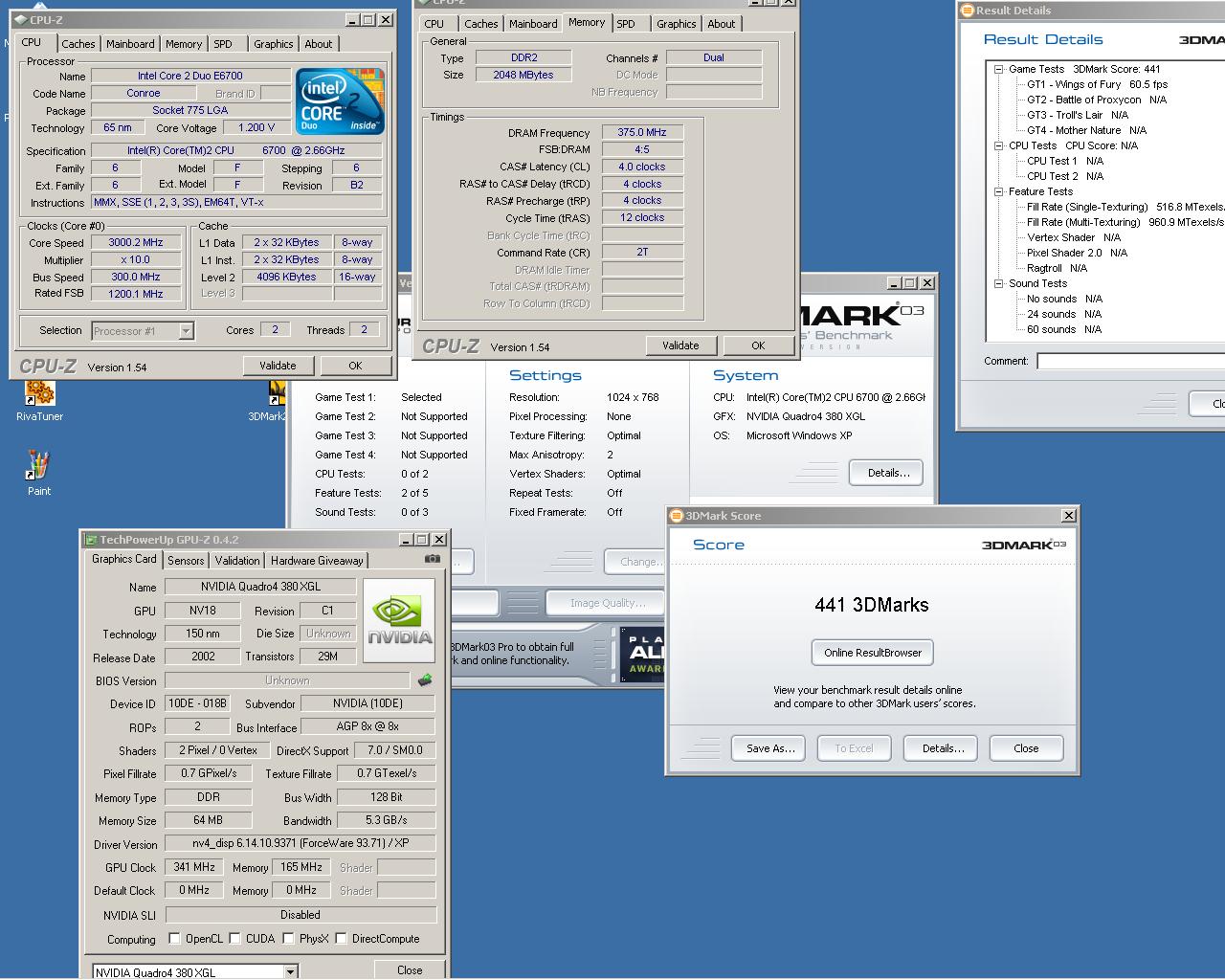Click the Close button in GPU-Z
1225x980 pixels.
[x=410, y=969]
